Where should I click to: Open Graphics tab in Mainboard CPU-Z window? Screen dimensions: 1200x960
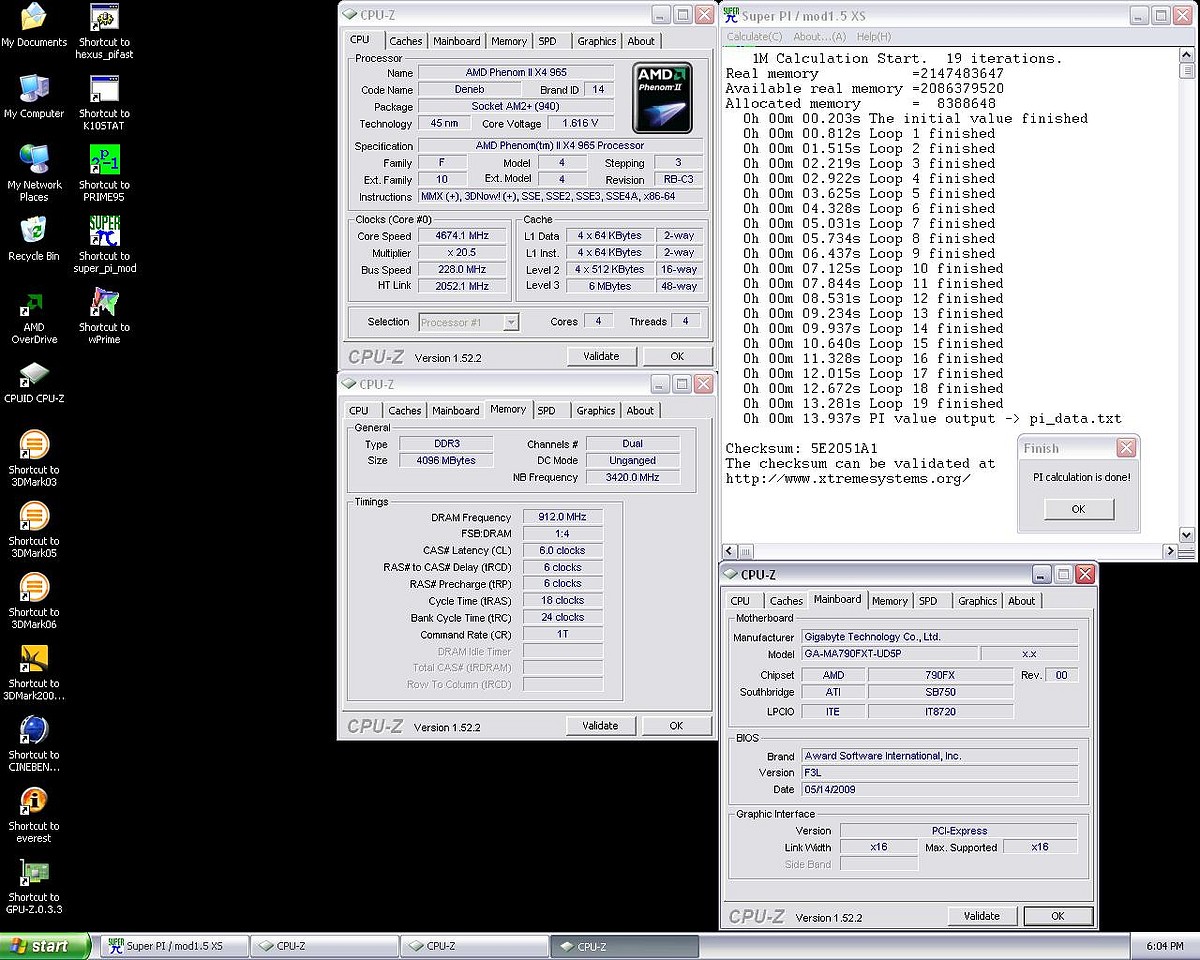click(x=977, y=601)
